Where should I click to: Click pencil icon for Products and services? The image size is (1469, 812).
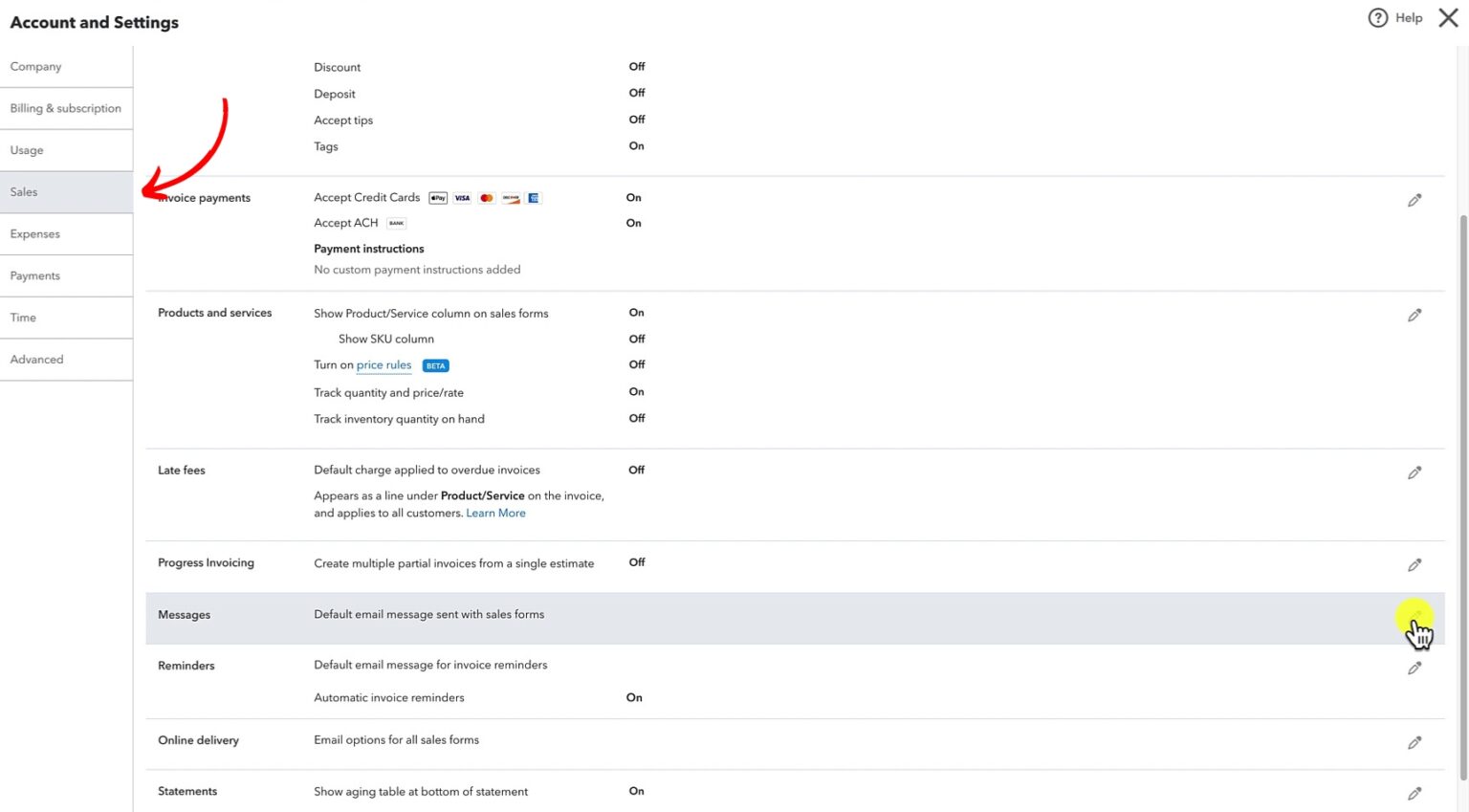[1414, 315]
